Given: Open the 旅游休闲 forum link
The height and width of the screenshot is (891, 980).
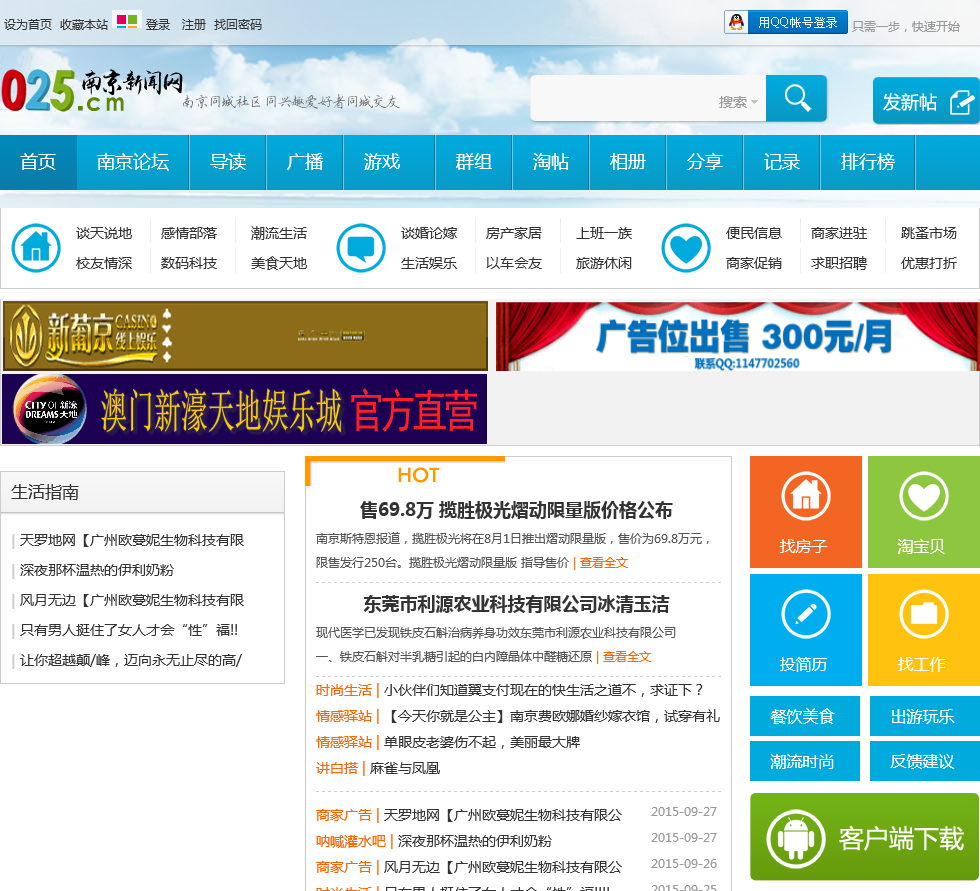Looking at the screenshot, I should pyautogui.click(x=604, y=263).
